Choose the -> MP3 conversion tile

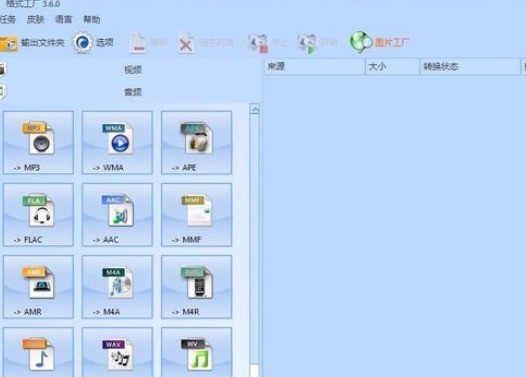(x=38, y=143)
